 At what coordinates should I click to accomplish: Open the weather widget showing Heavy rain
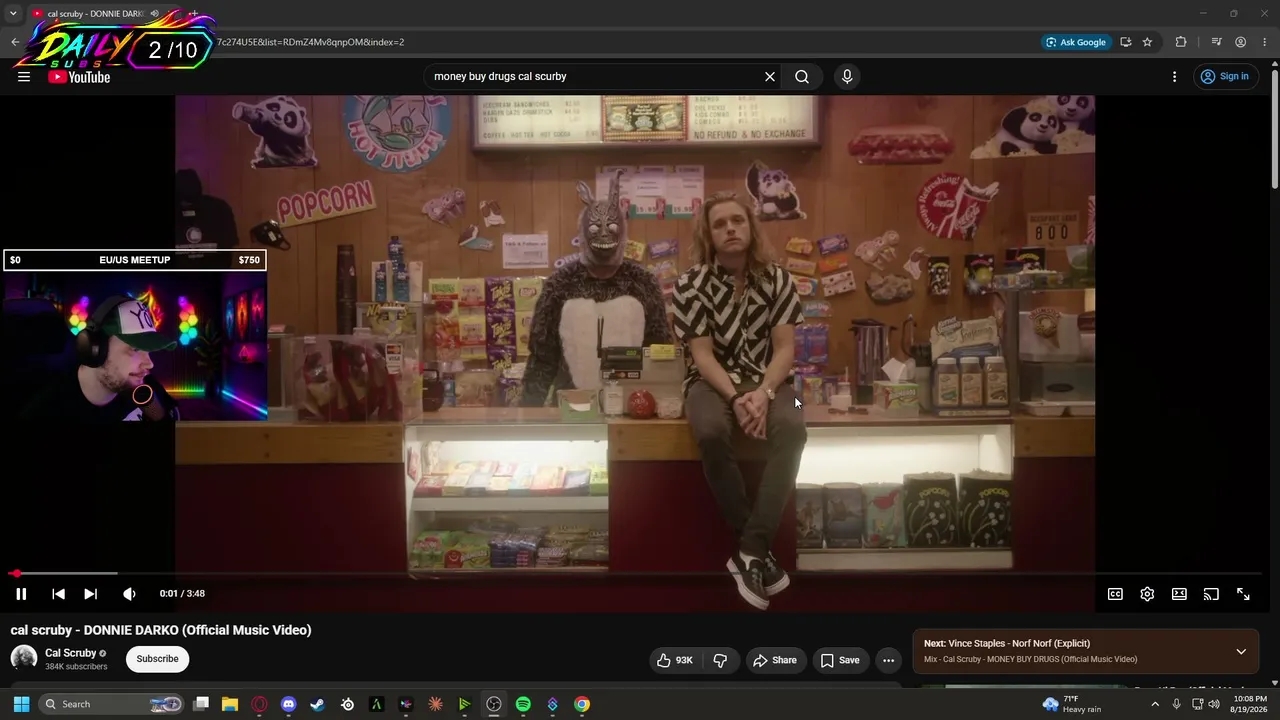1072,704
